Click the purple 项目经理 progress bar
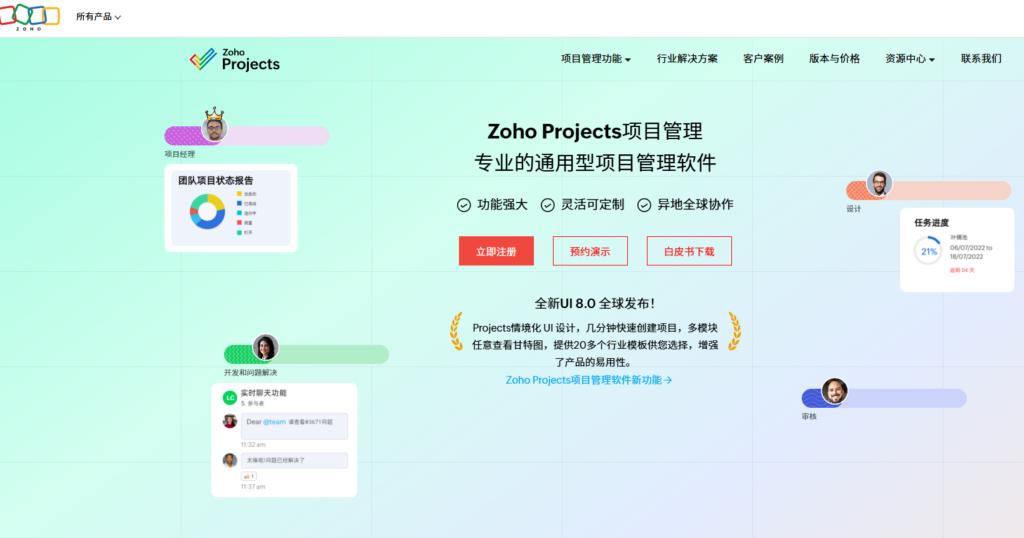This screenshot has height=538, width=1024. point(247,136)
